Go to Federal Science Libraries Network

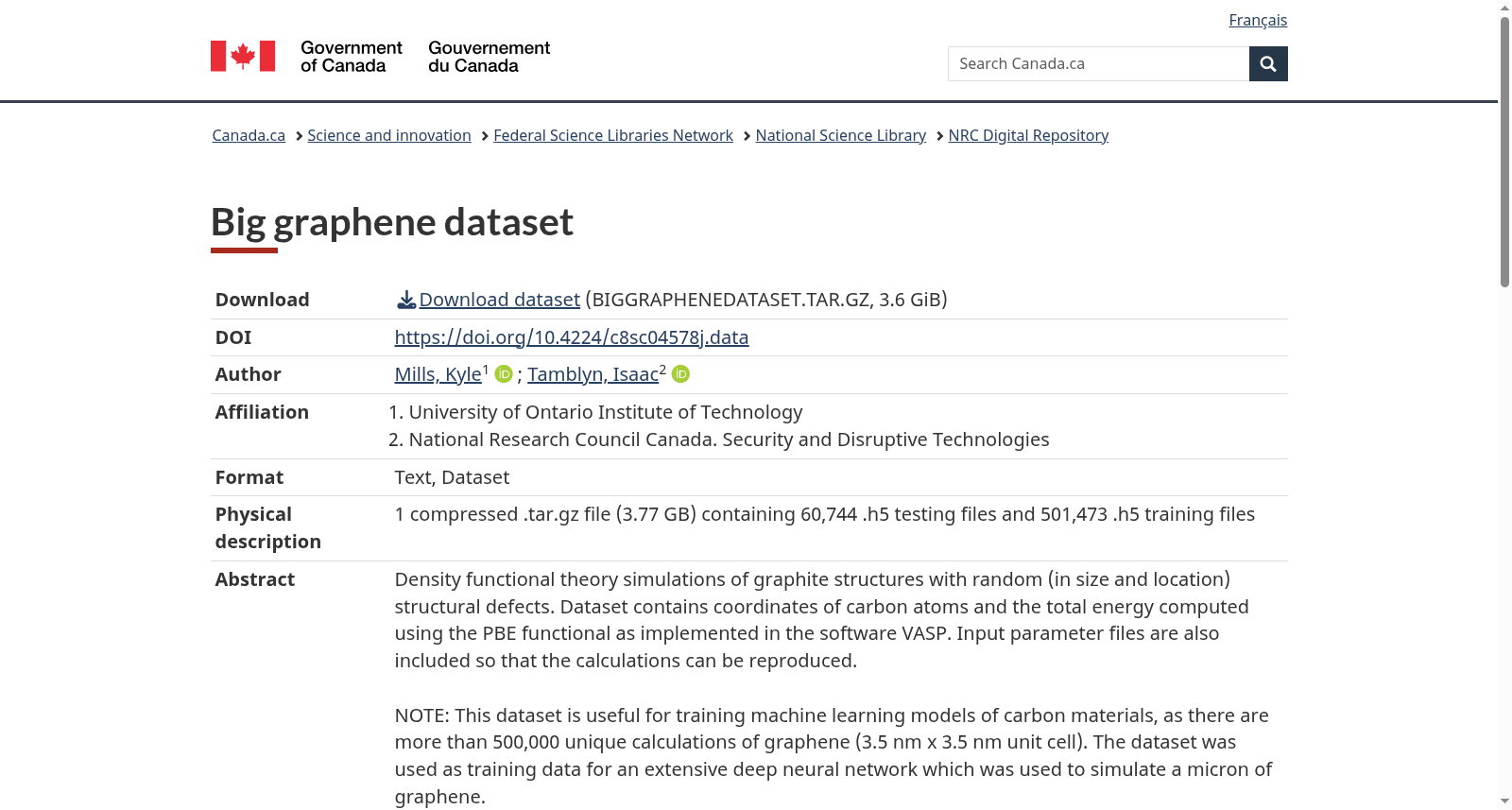click(613, 135)
